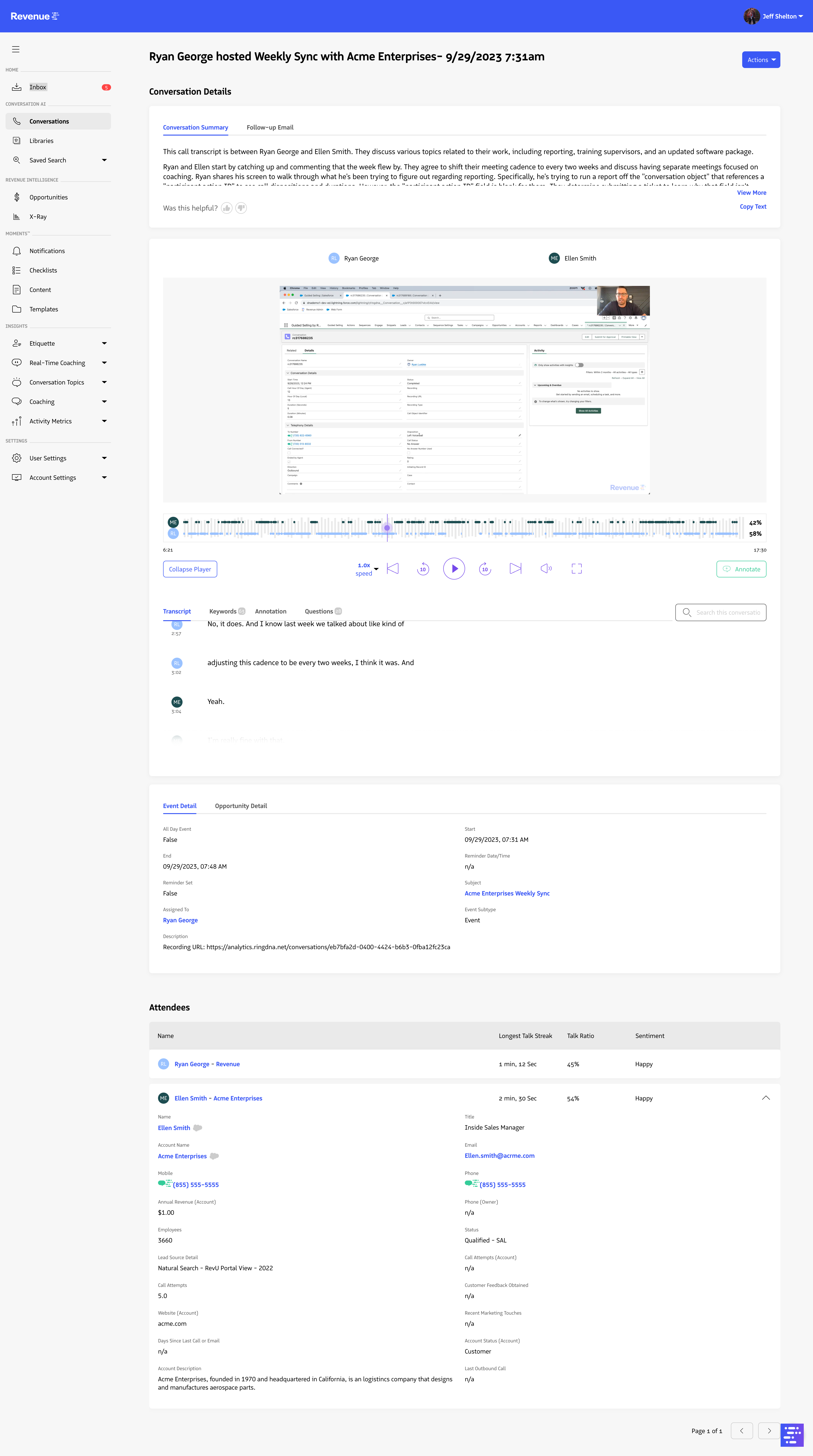Collapse the Ellen Smith attendee details
813x1456 pixels.
766,1098
